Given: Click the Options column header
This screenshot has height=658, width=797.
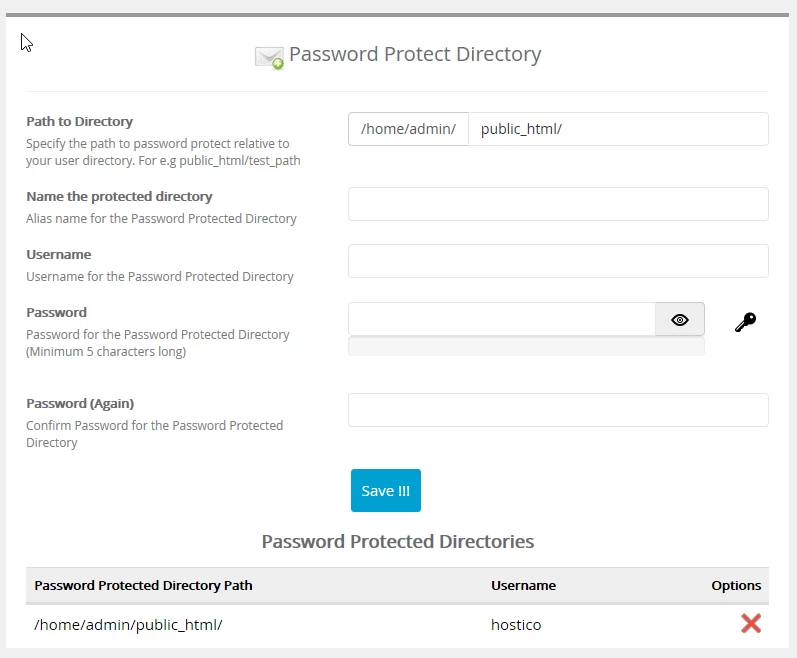Looking at the screenshot, I should (736, 586).
